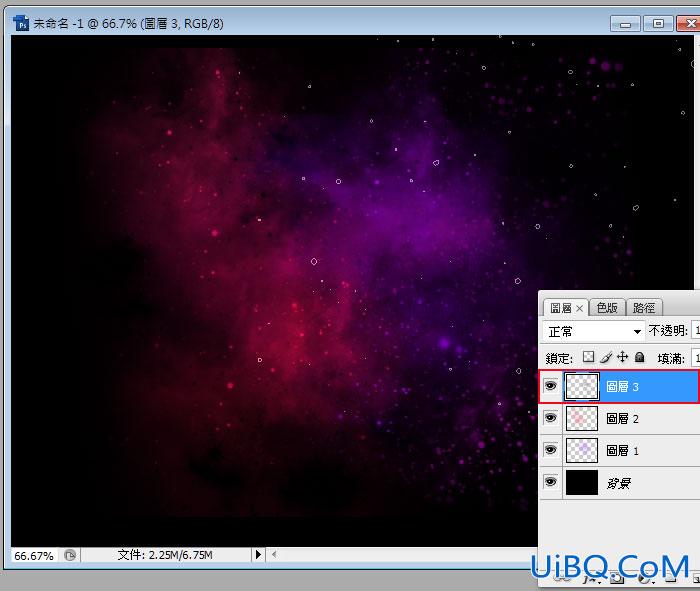Open the 正常 blend mode dropdown
The height and width of the screenshot is (591, 700).
[x=594, y=331]
